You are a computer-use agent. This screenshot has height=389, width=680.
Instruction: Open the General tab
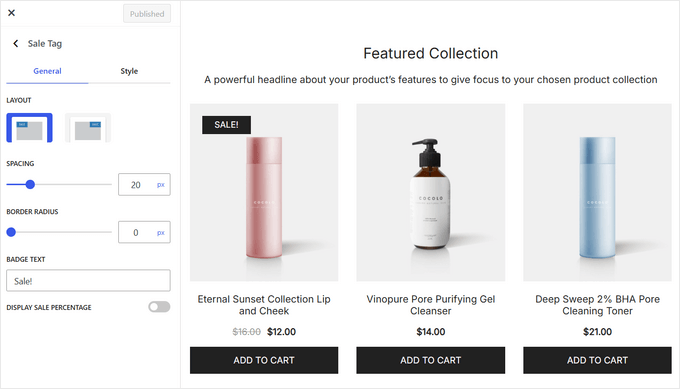tap(47, 71)
